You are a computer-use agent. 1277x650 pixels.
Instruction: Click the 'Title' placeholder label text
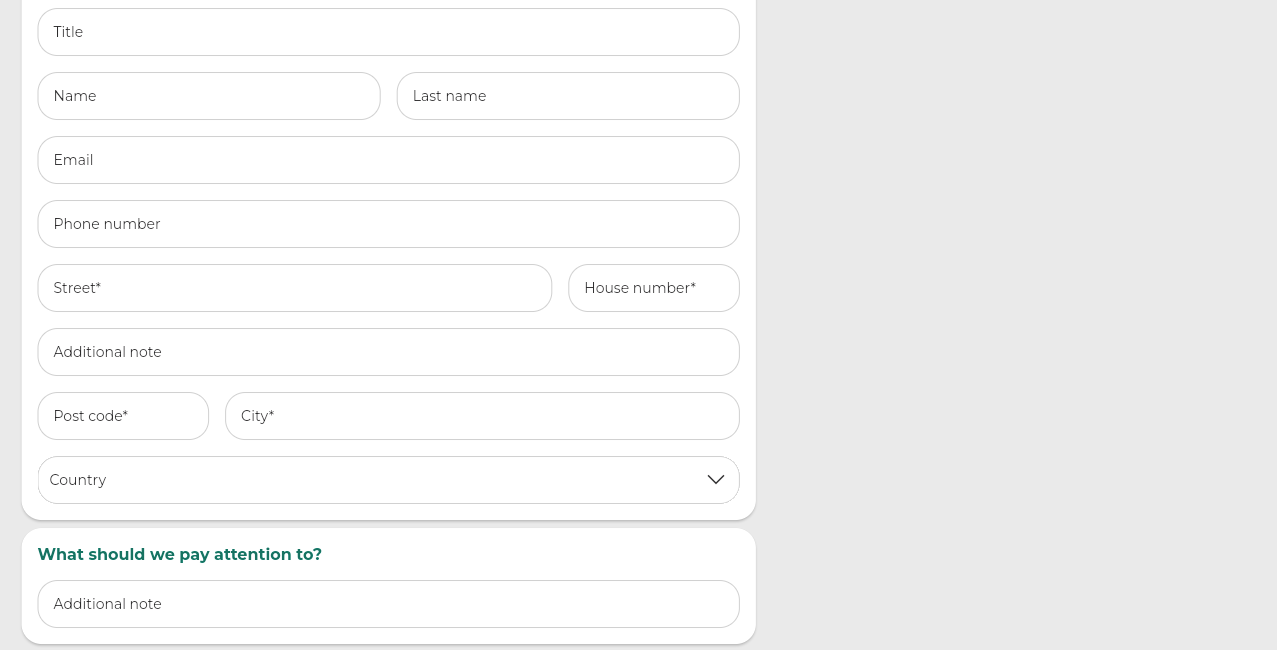(68, 32)
